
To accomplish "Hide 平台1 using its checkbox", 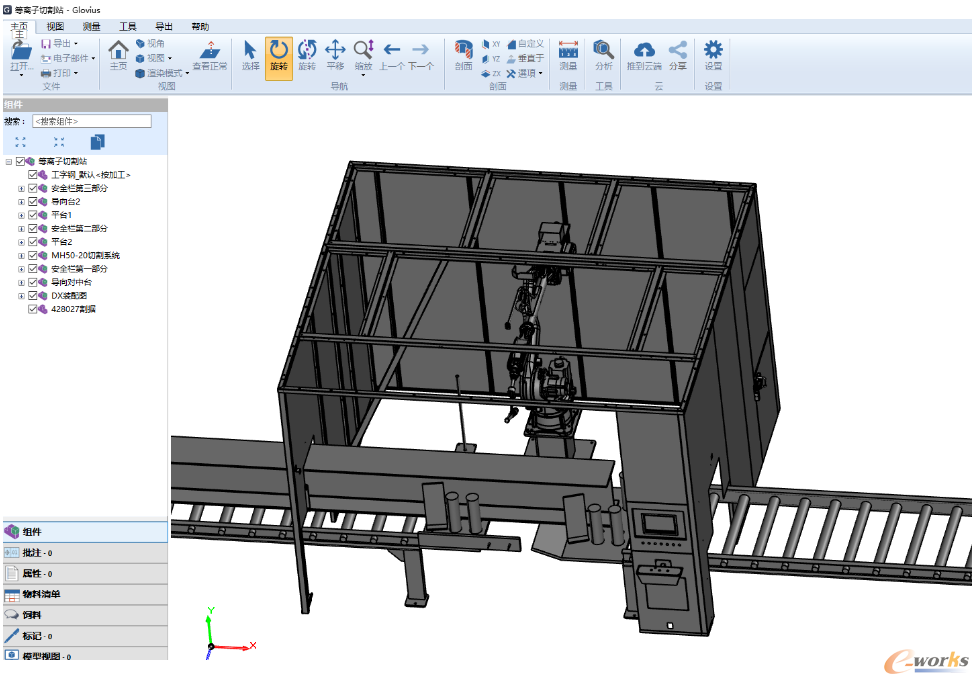I will [x=32, y=215].
